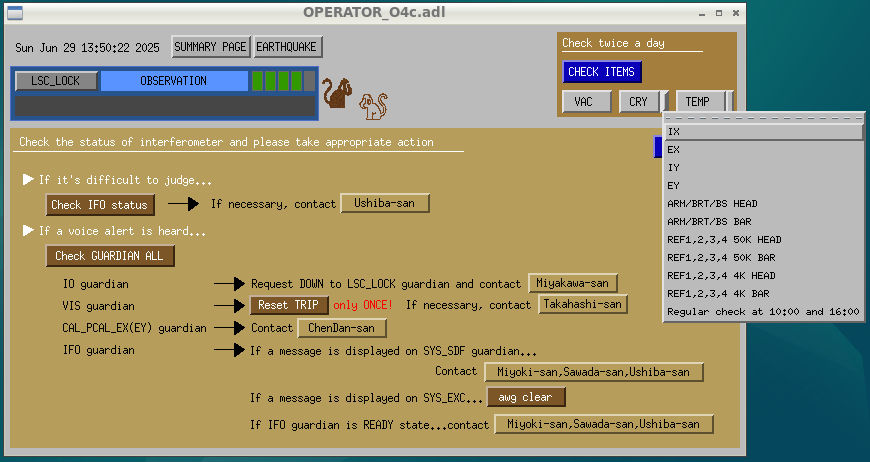
Task: Contact Ushiba-san via IFO status button
Action: (x=385, y=203)
